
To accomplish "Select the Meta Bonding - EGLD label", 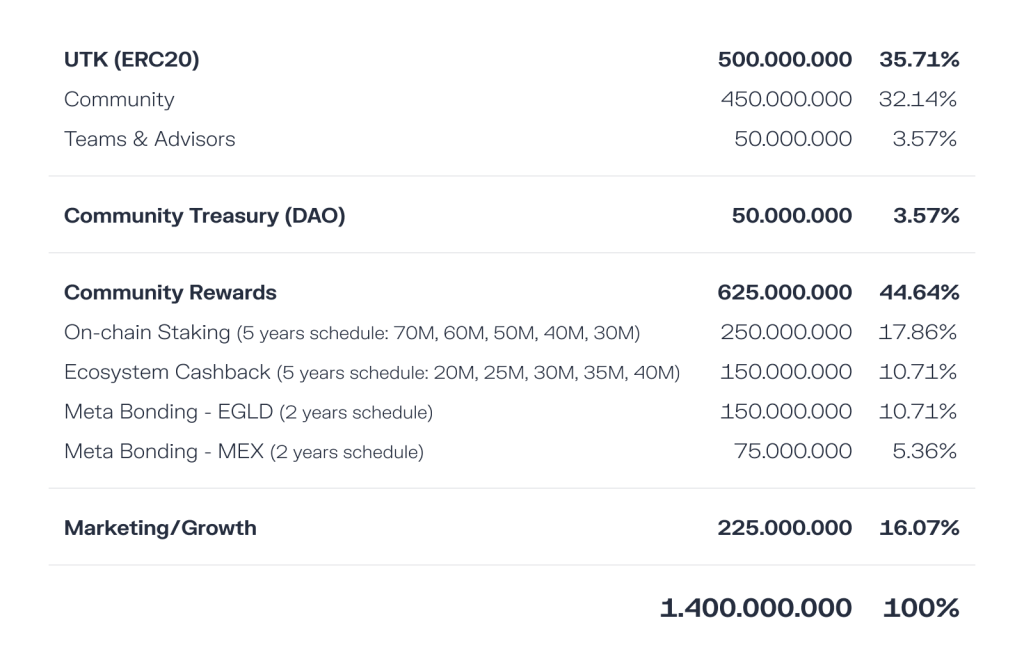I will click(169, 411).
